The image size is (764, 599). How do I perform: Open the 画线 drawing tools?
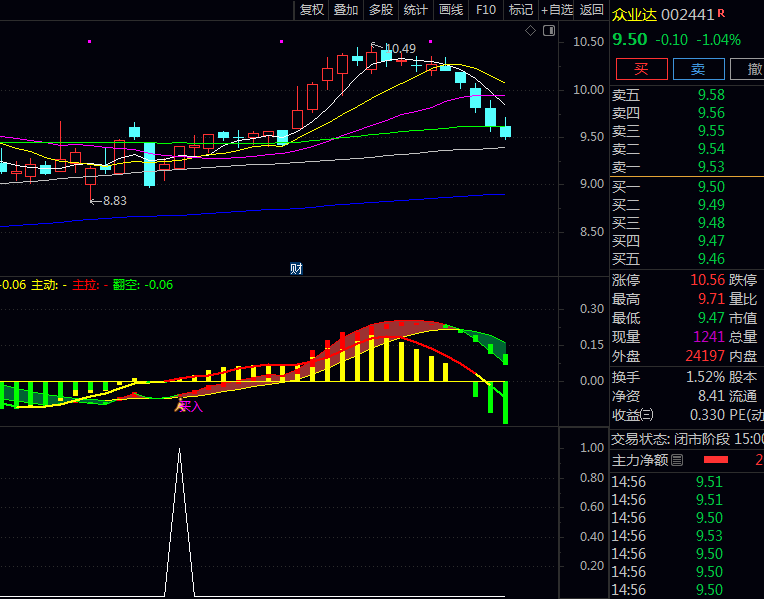pyautogui.click(x=451, y=10)
